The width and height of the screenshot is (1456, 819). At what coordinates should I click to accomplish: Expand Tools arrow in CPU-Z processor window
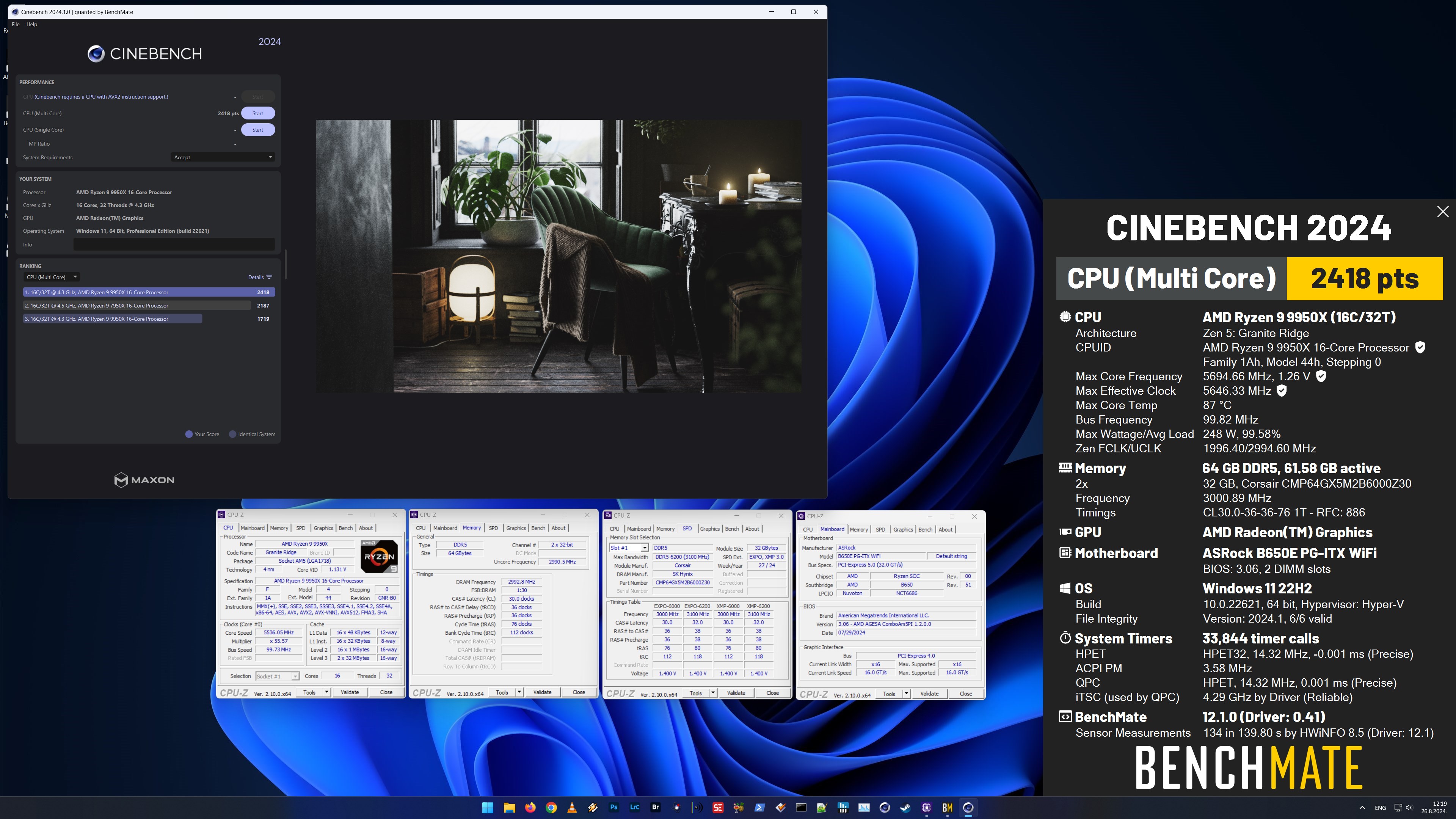tap(326, 692)
